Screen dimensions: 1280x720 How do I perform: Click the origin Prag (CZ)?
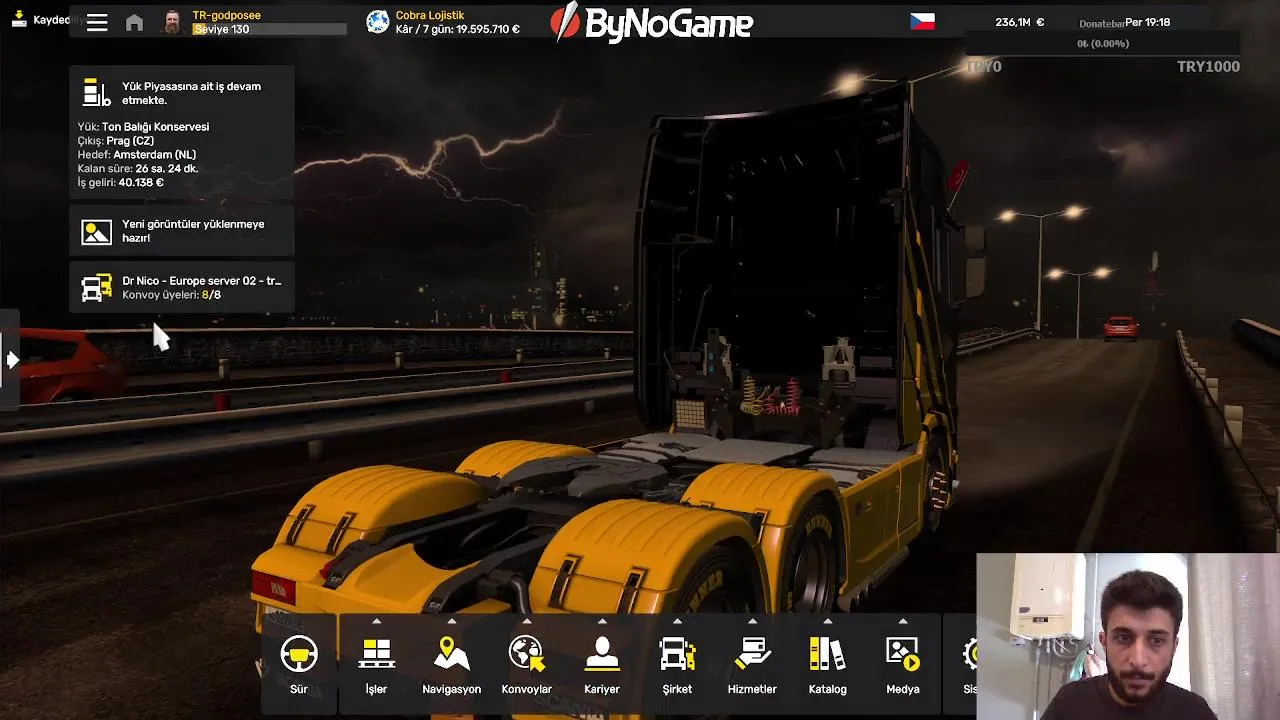click(130, 141)
